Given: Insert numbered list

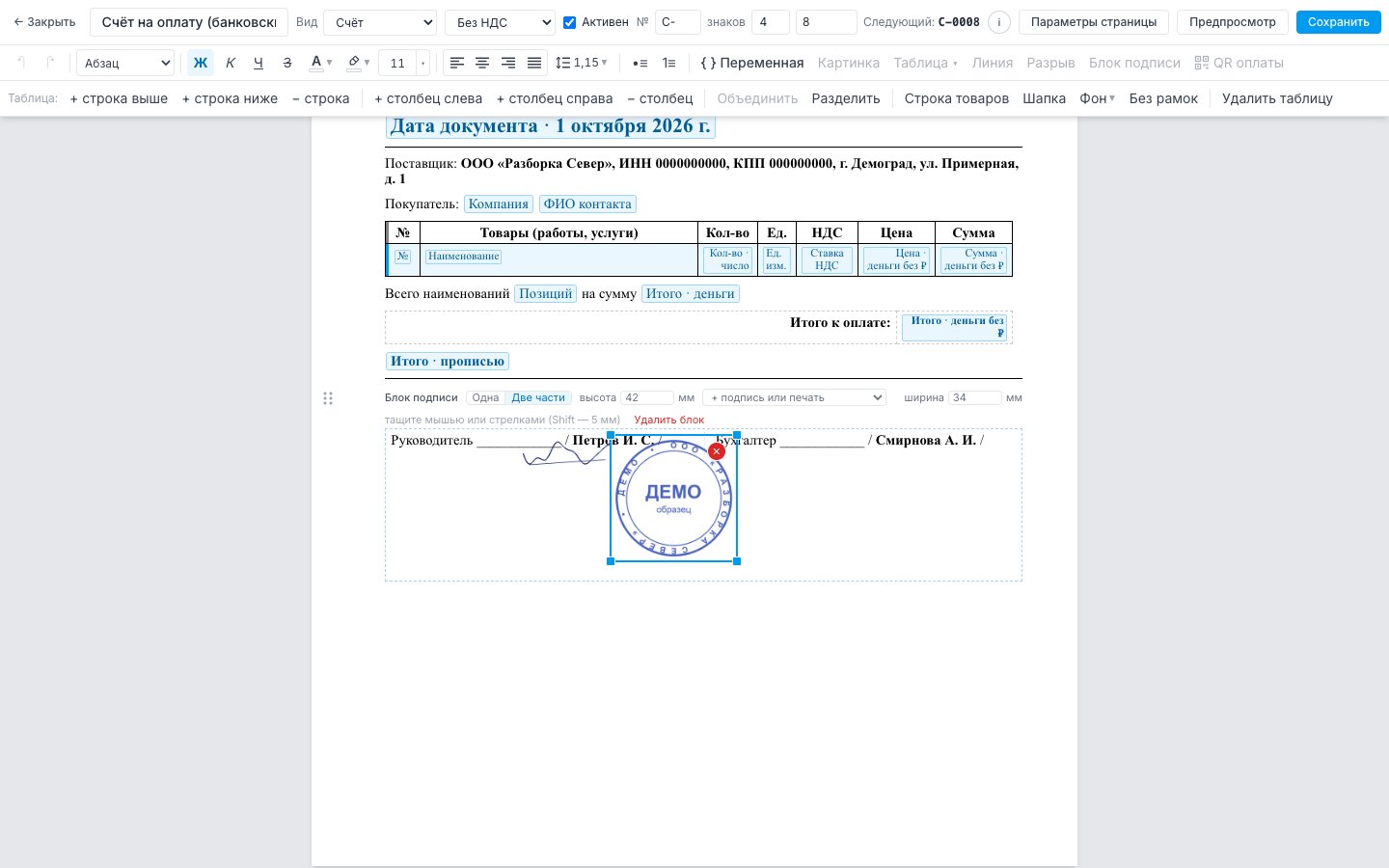Looking at the screenshot, I should pyautogui.click(x=668, y=63).
